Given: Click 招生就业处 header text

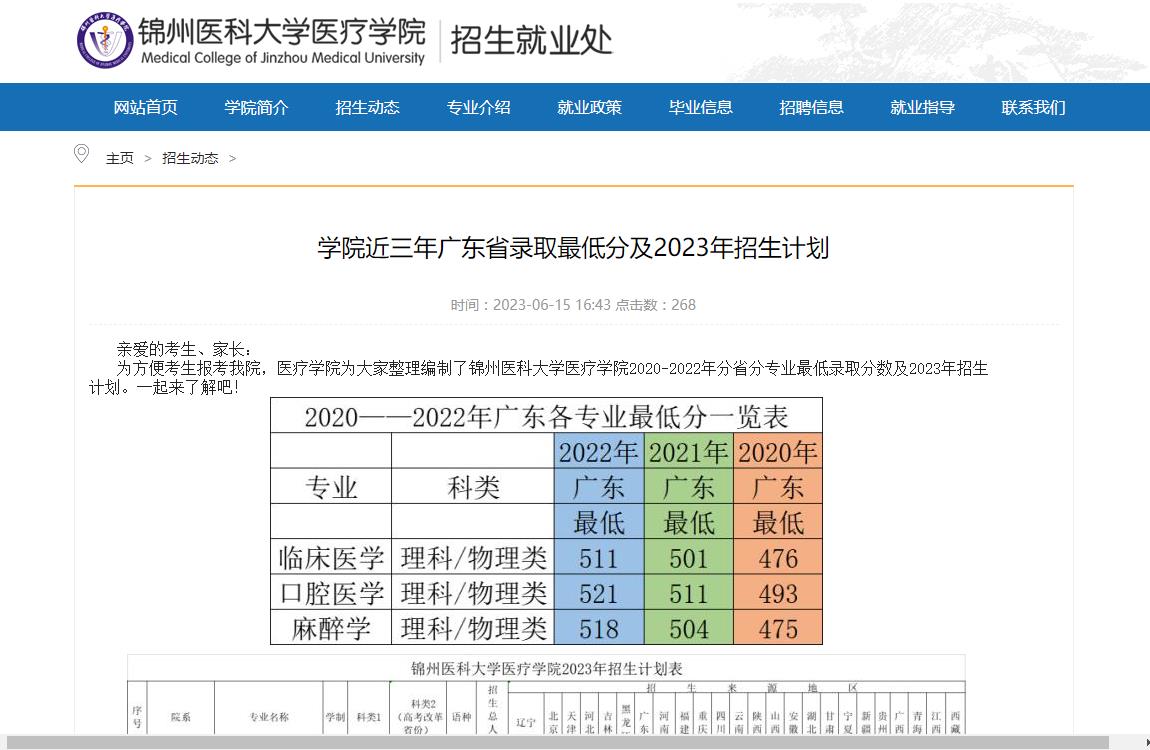Looking at the screenshot, I should point(531,40).
